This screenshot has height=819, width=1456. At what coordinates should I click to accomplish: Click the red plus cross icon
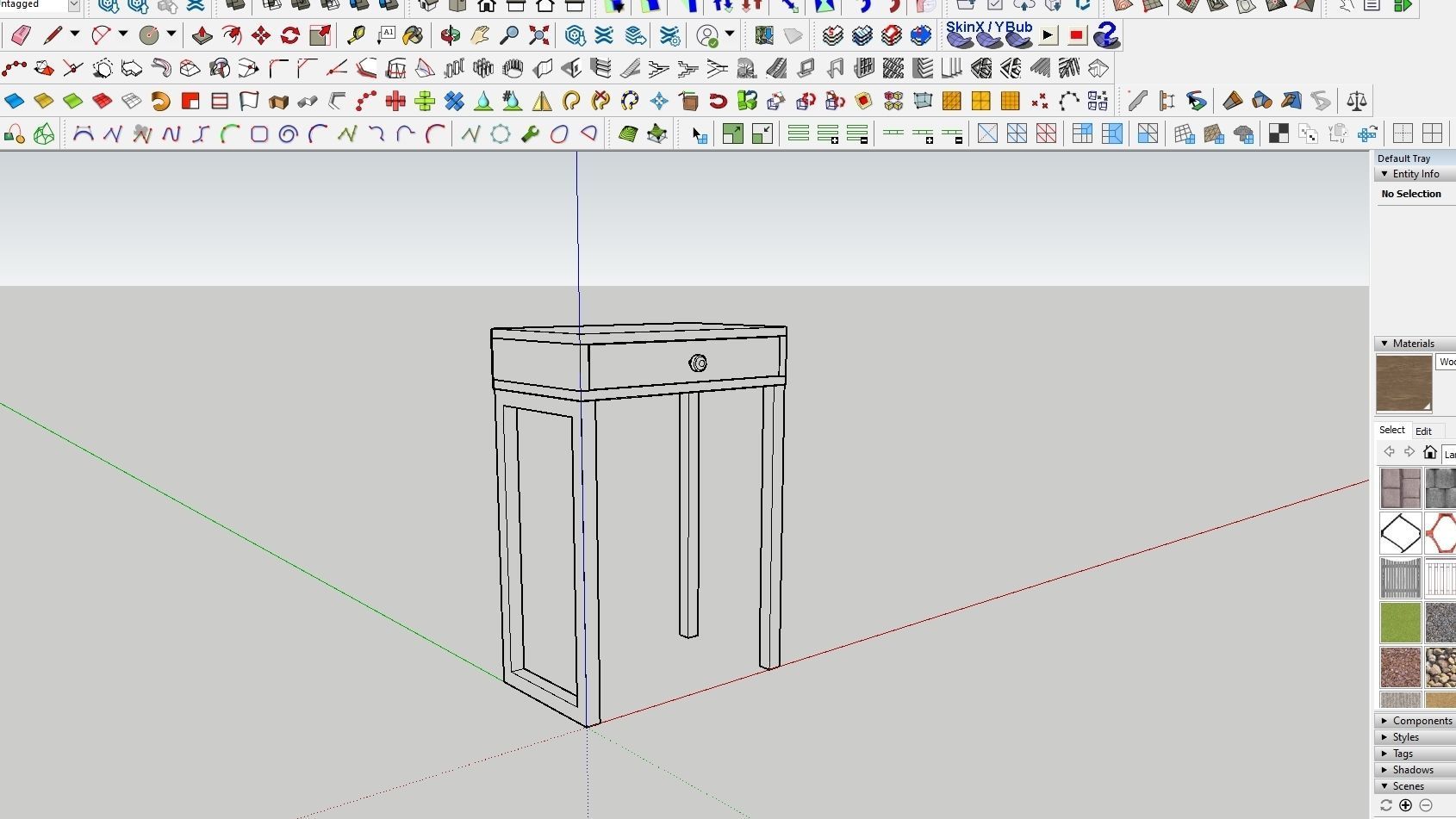click(395, 101)
